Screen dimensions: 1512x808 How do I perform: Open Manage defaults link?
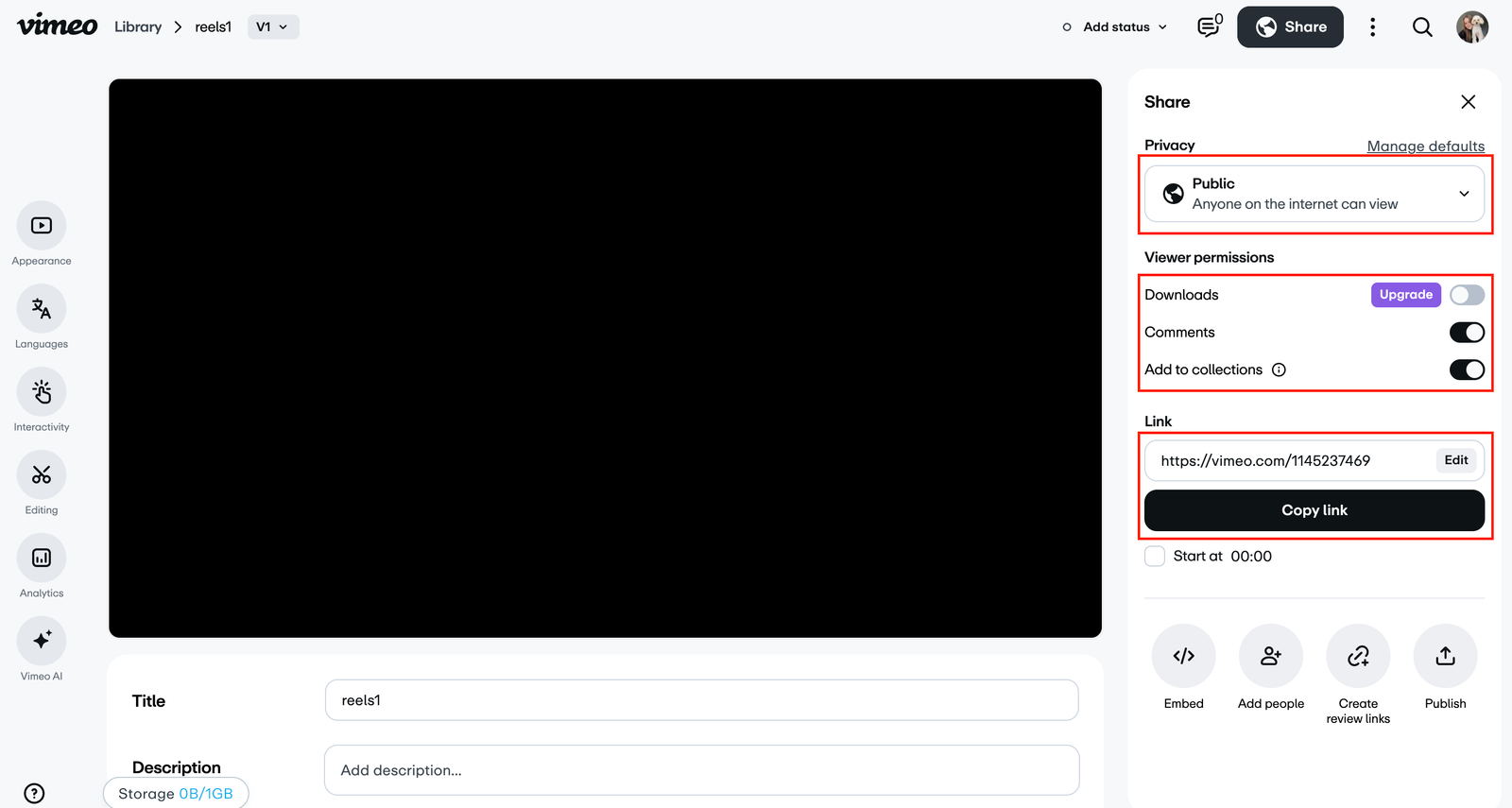point(1426,146)
